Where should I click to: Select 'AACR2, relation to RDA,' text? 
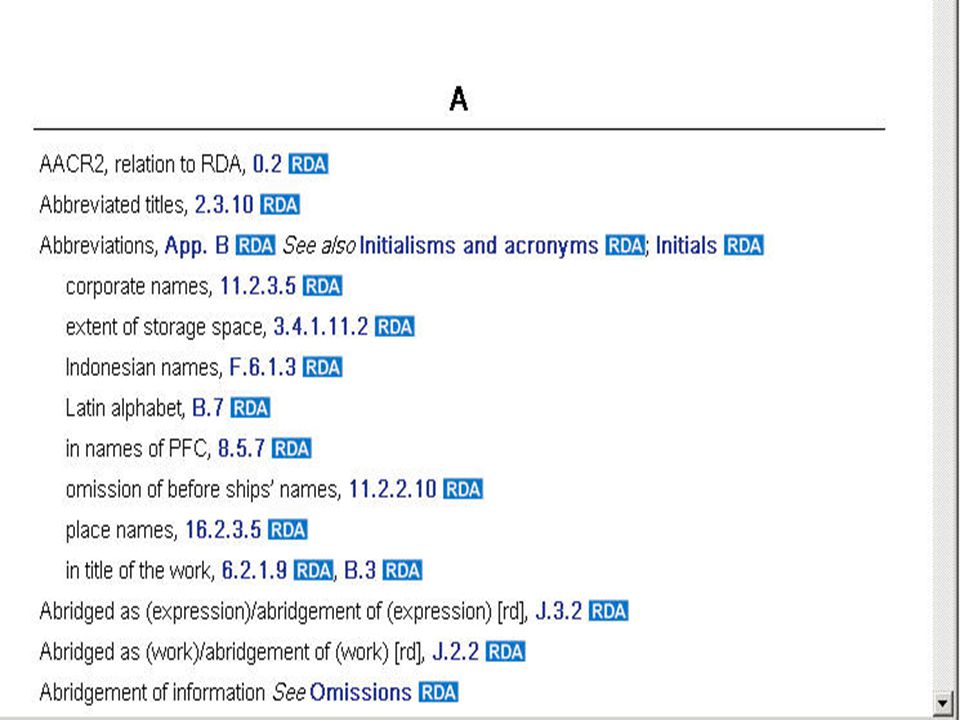142,164
